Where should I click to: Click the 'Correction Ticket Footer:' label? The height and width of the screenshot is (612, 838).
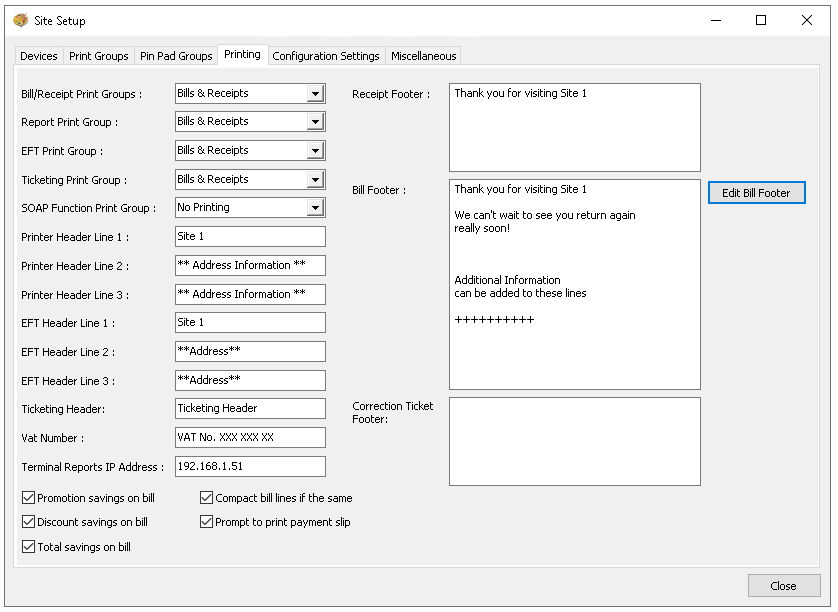click(x=392, y=413)
